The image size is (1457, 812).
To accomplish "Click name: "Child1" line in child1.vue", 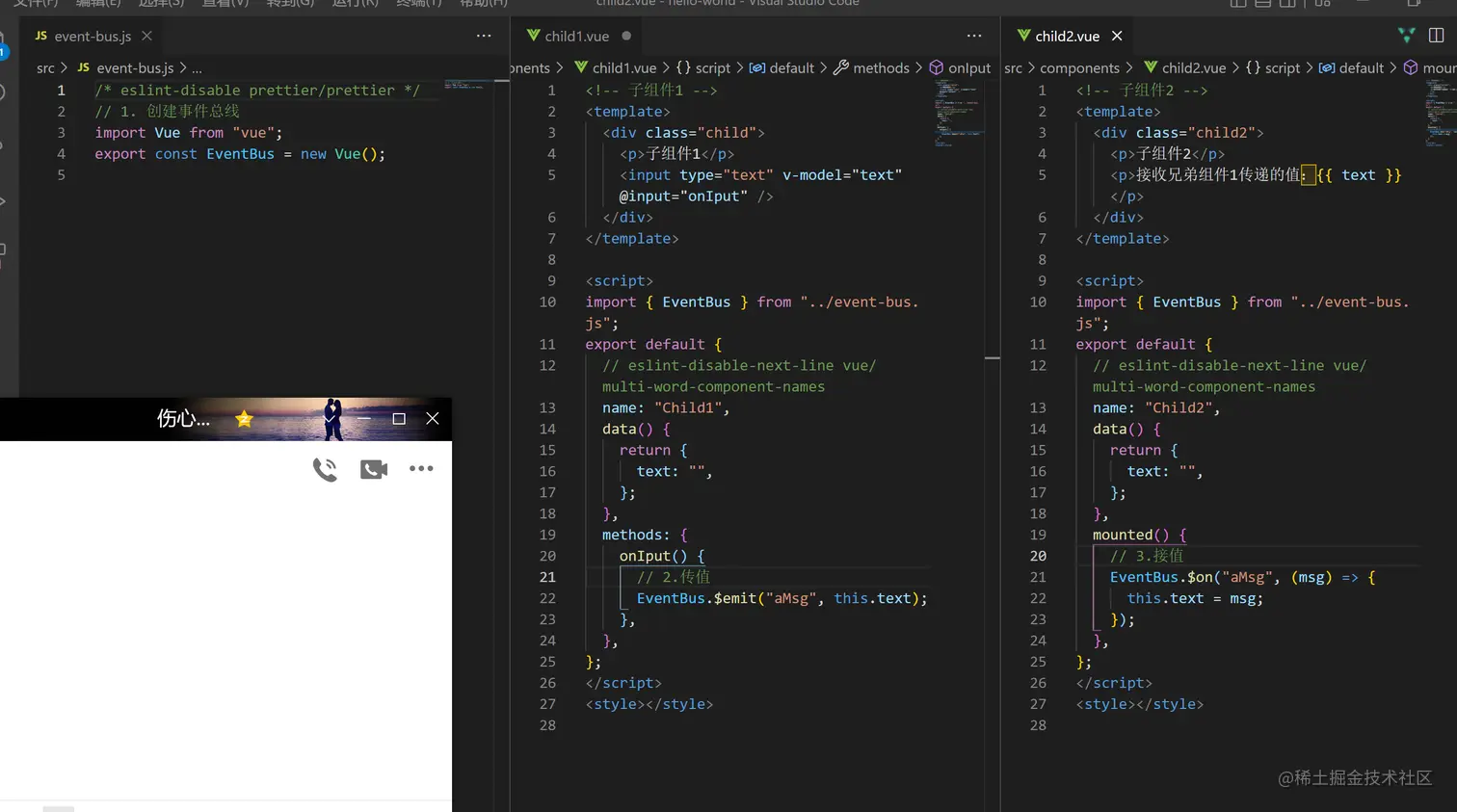I will coord(666,408).
